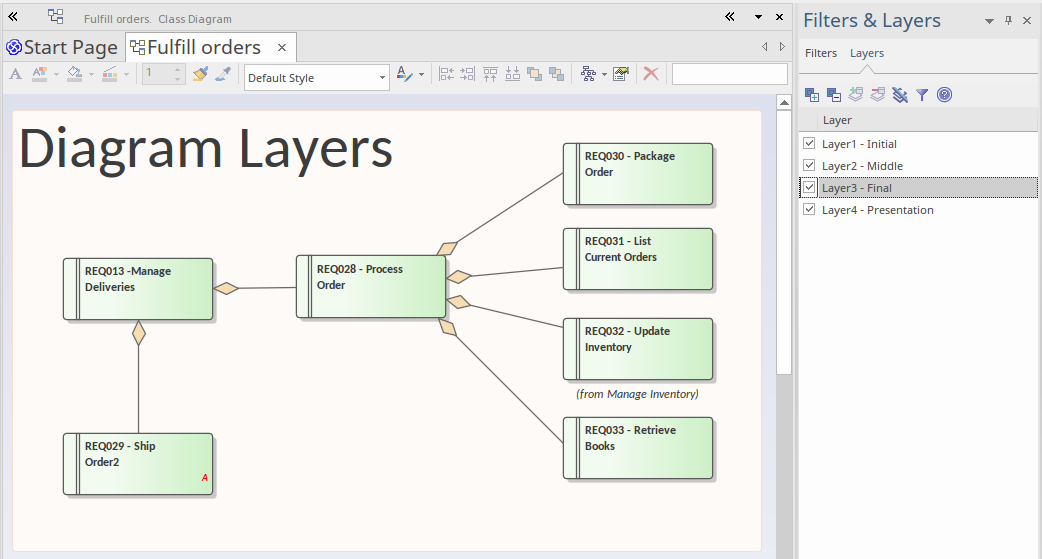Image resolution: width=1042 pixels, height=559 pixels.
Task: Click the add new layer icon
Action: coord(812,95)
